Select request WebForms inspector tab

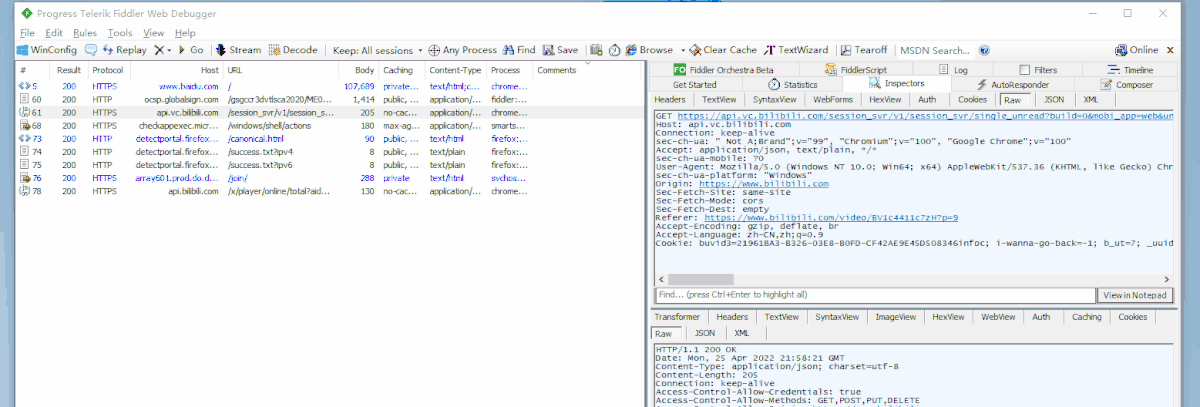click(833, 100)
